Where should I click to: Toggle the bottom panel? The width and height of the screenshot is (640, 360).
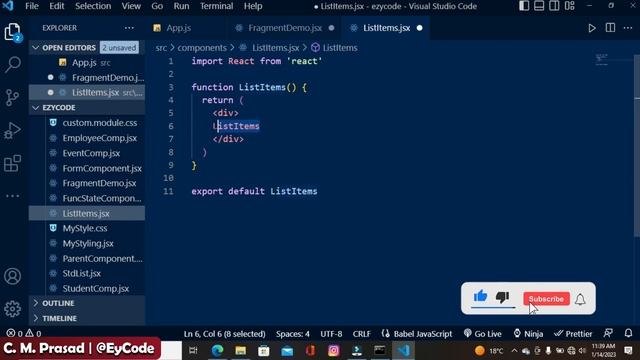point(539,6)
